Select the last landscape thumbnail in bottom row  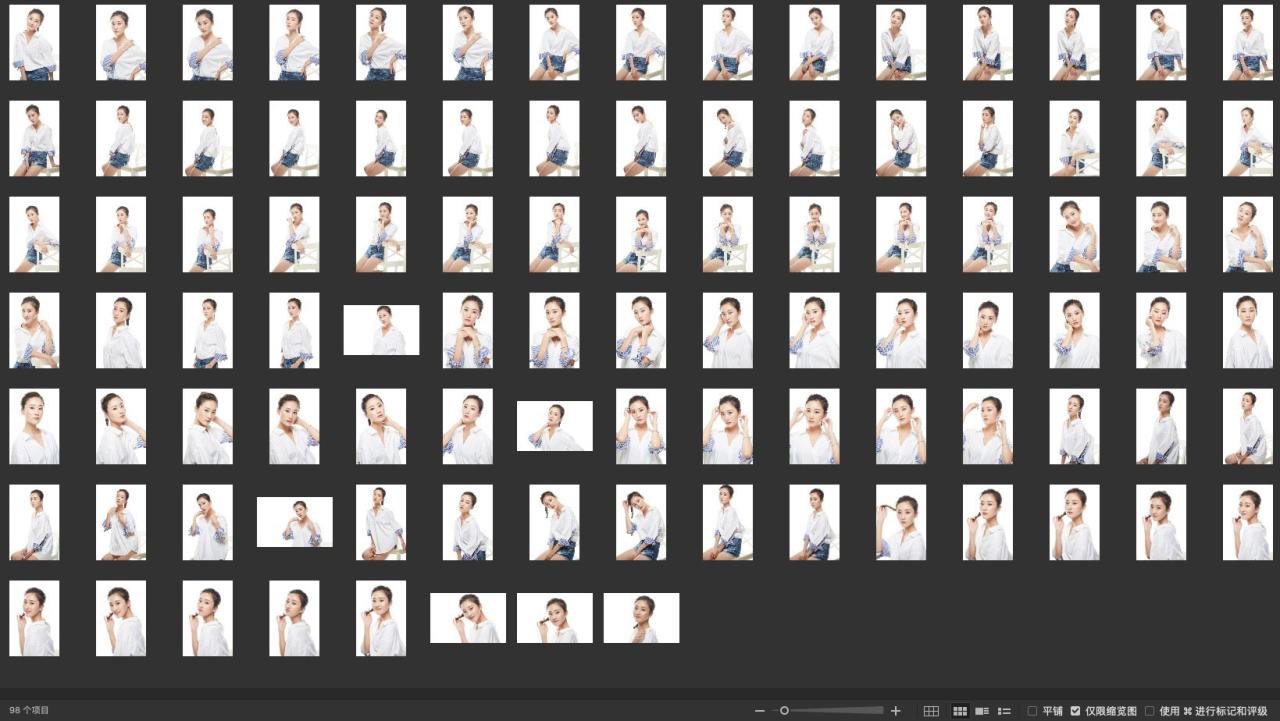pyautogui.click(x=641, y=618)
